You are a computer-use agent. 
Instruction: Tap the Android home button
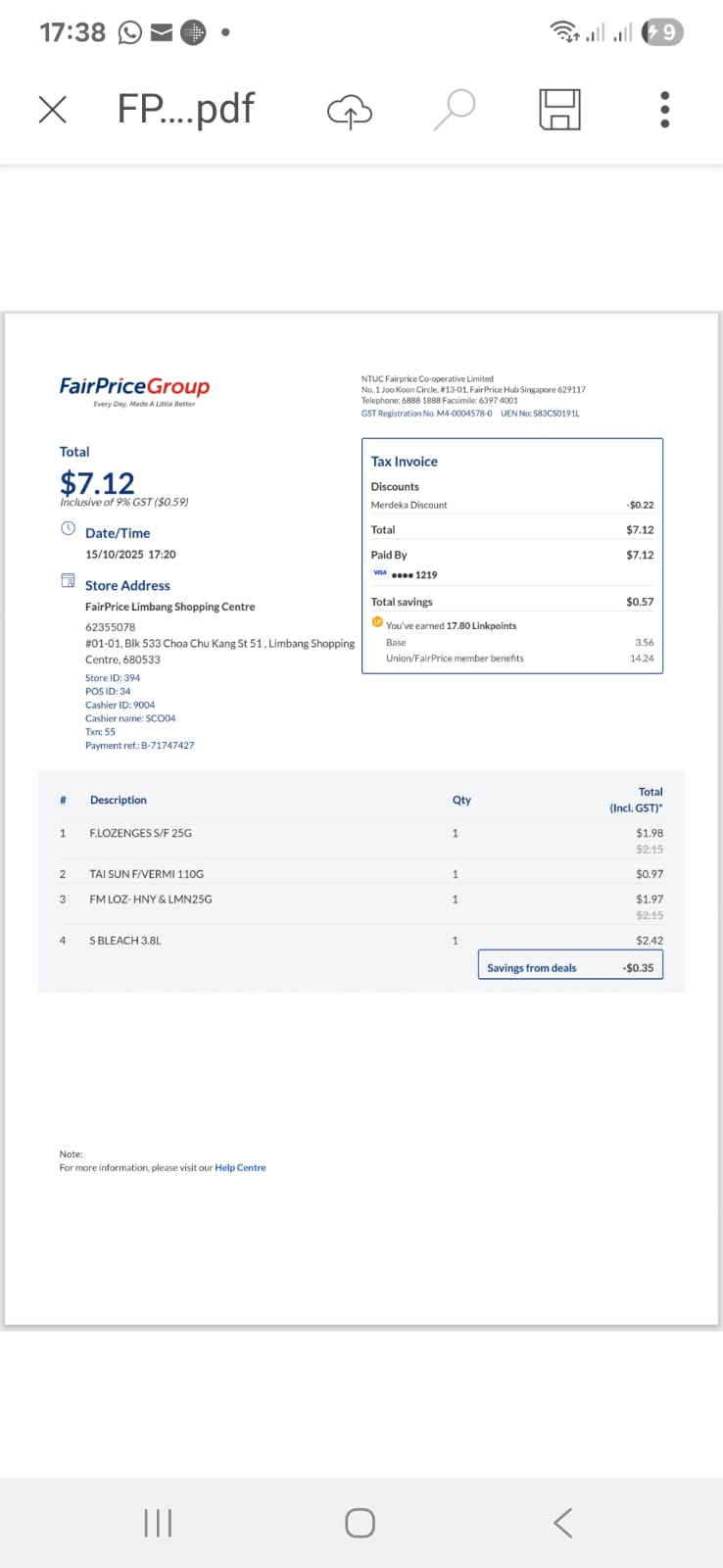[360, 1523]
